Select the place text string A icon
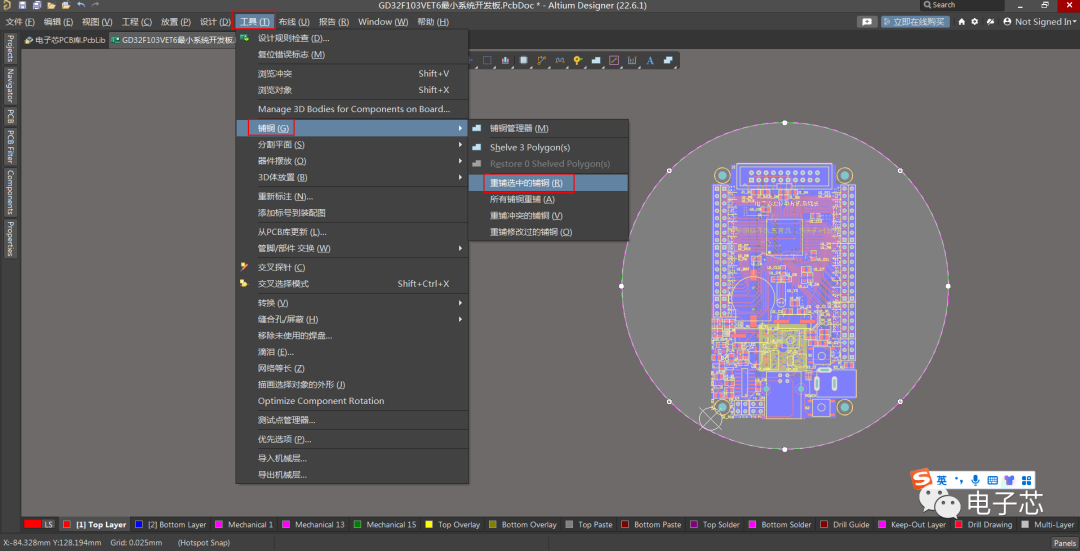Image resolution: width=1080 pixels, height=551 pixels. tap(650, 61)
